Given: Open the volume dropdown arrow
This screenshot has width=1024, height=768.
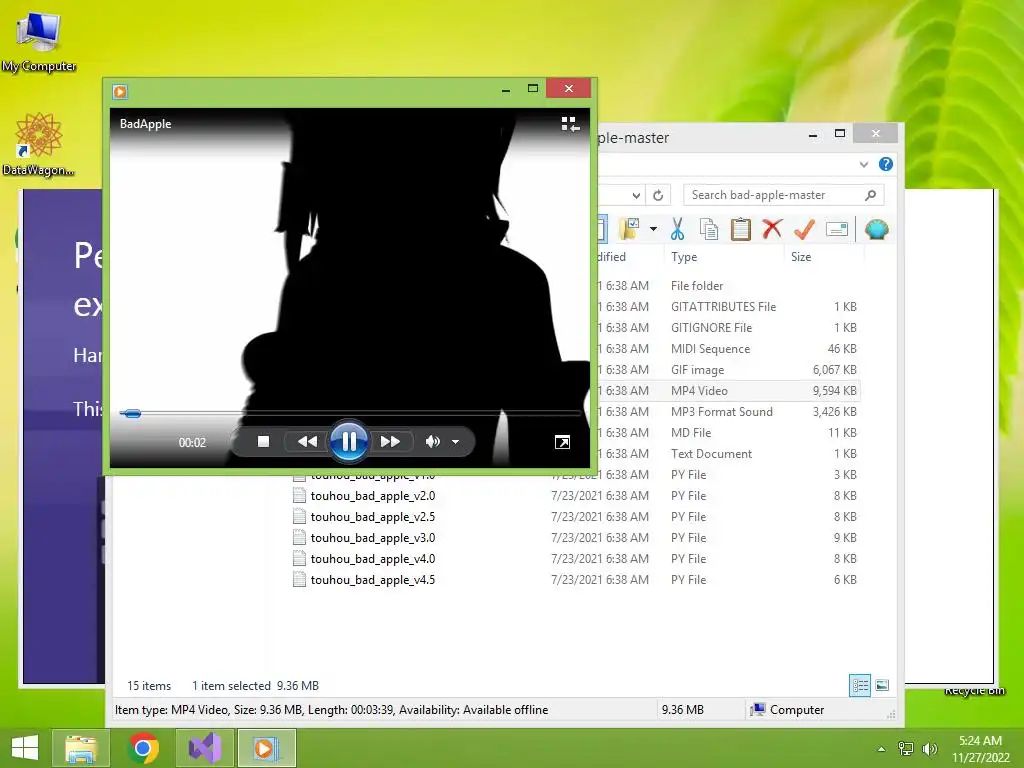Looking at the screenshot, I should pyautogui.click(x=455, y=442).
